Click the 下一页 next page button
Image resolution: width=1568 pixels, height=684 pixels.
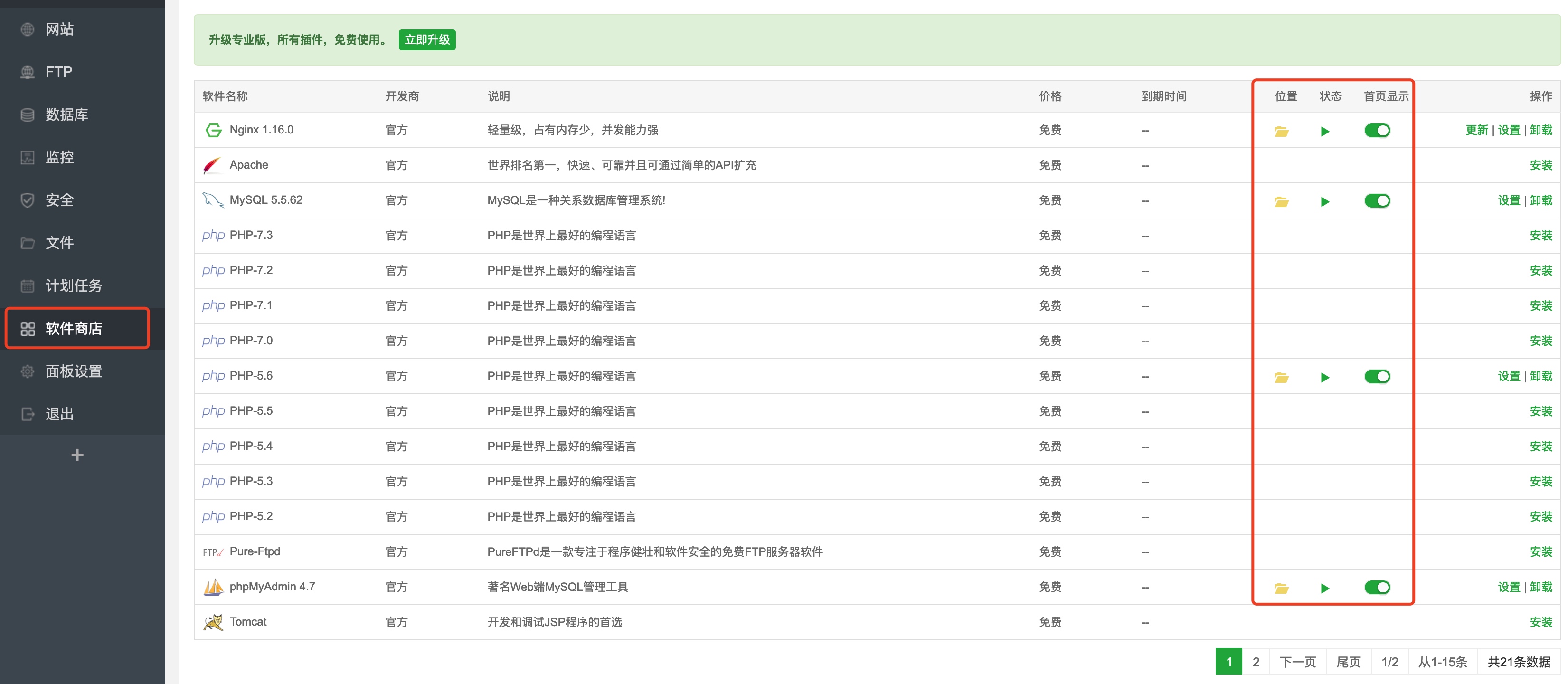click(x=1298, y=662)
